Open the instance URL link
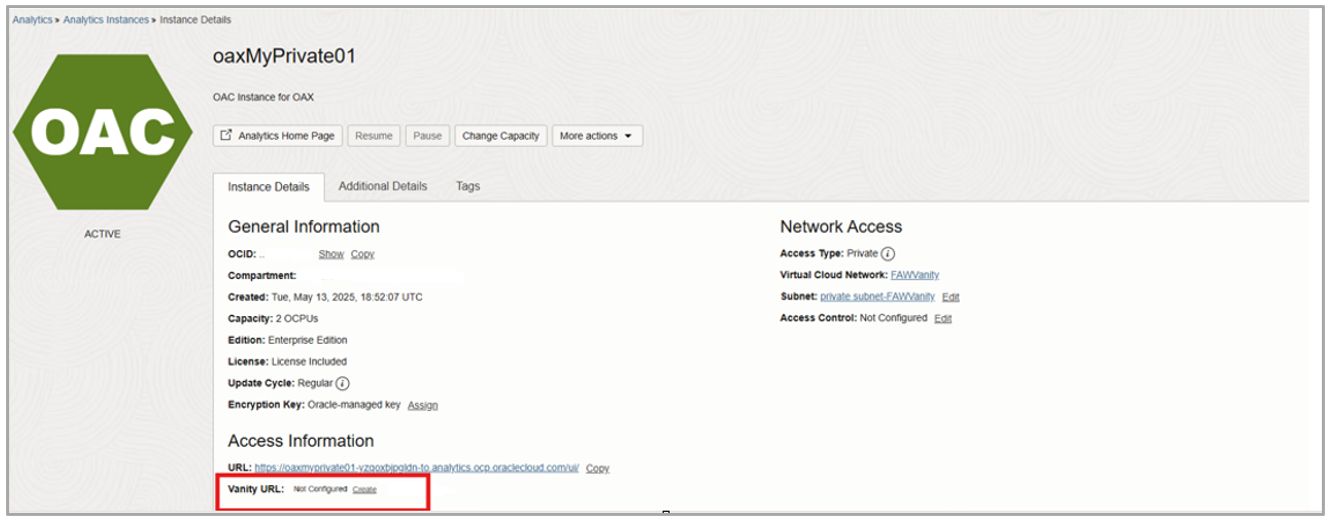 click(417, 468)
